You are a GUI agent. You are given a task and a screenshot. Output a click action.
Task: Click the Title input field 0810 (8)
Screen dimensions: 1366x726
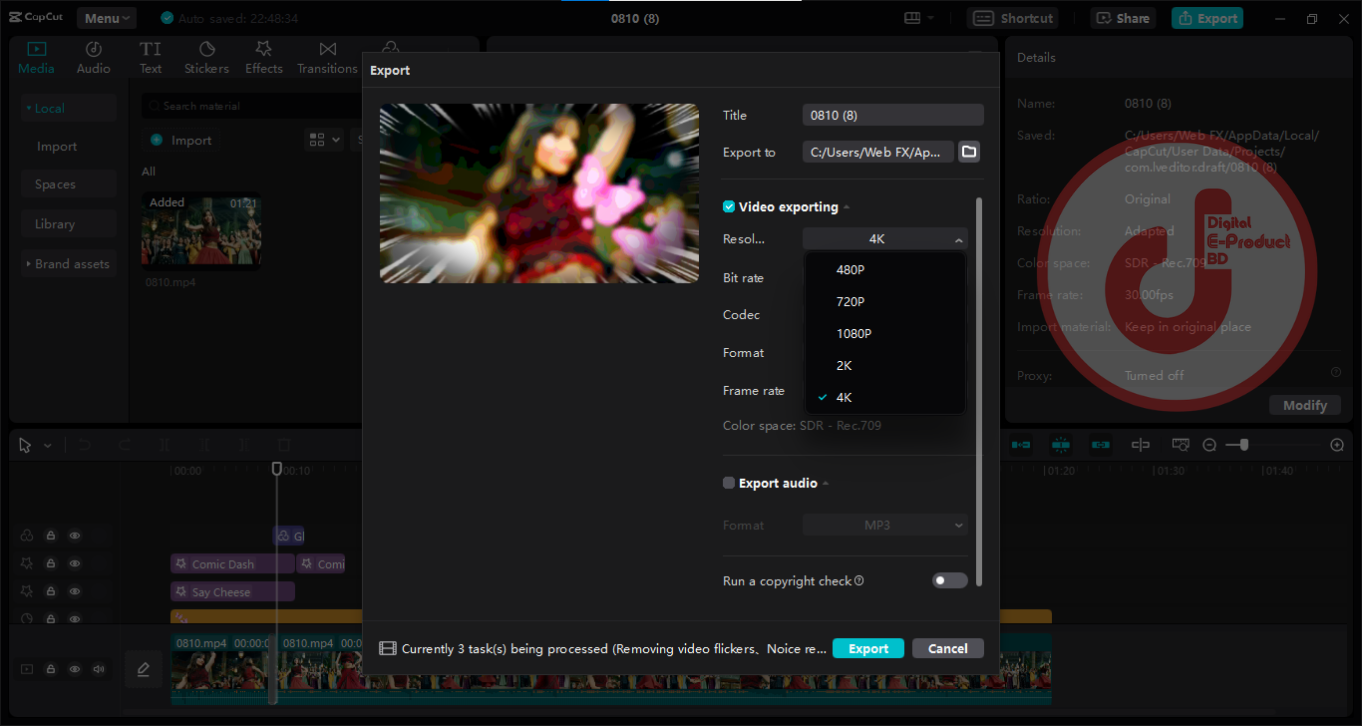893,115
